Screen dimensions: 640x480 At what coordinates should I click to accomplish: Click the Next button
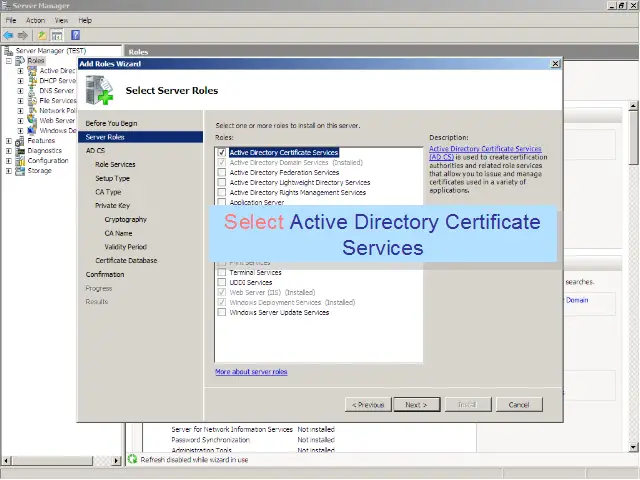click(x=417, y=404)
